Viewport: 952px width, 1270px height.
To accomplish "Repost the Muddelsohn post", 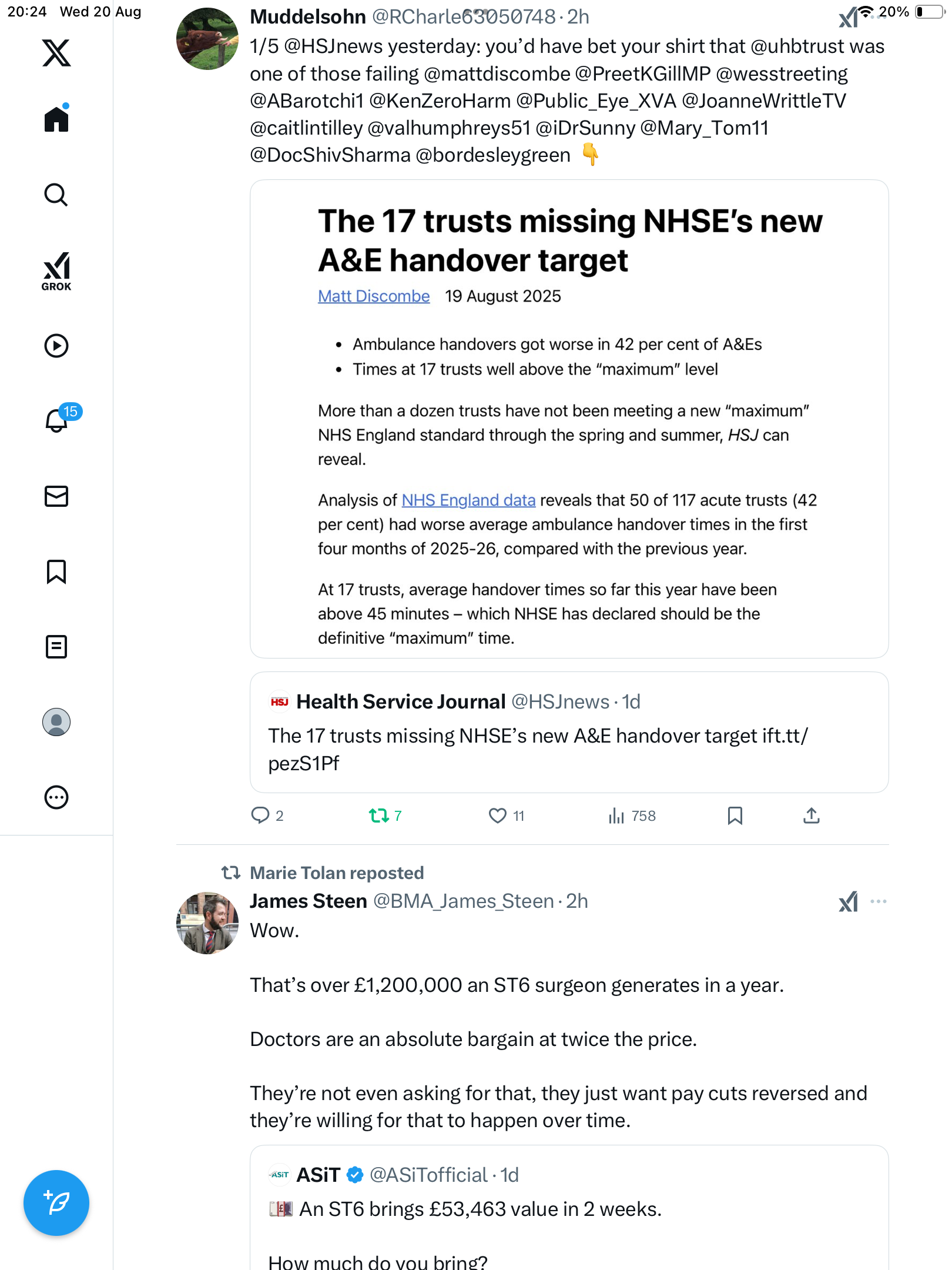I will click(379, 816).
